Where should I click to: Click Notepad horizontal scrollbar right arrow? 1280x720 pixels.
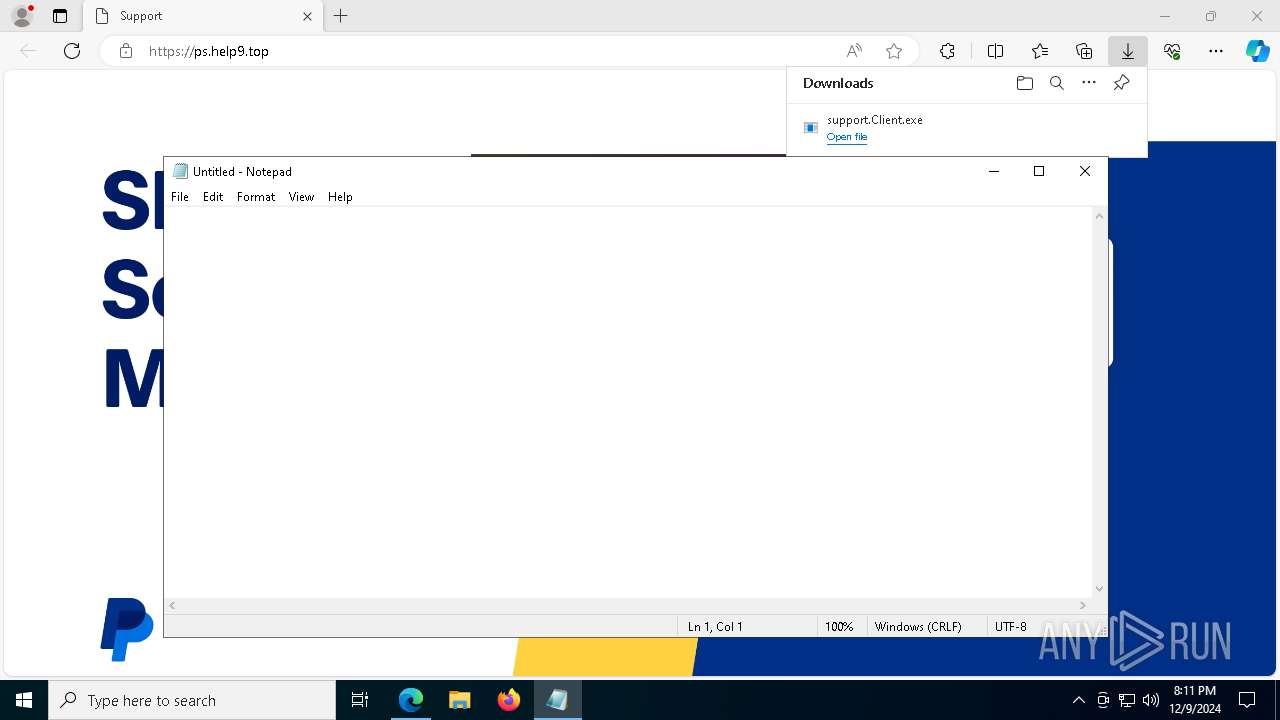[1083, 605]
